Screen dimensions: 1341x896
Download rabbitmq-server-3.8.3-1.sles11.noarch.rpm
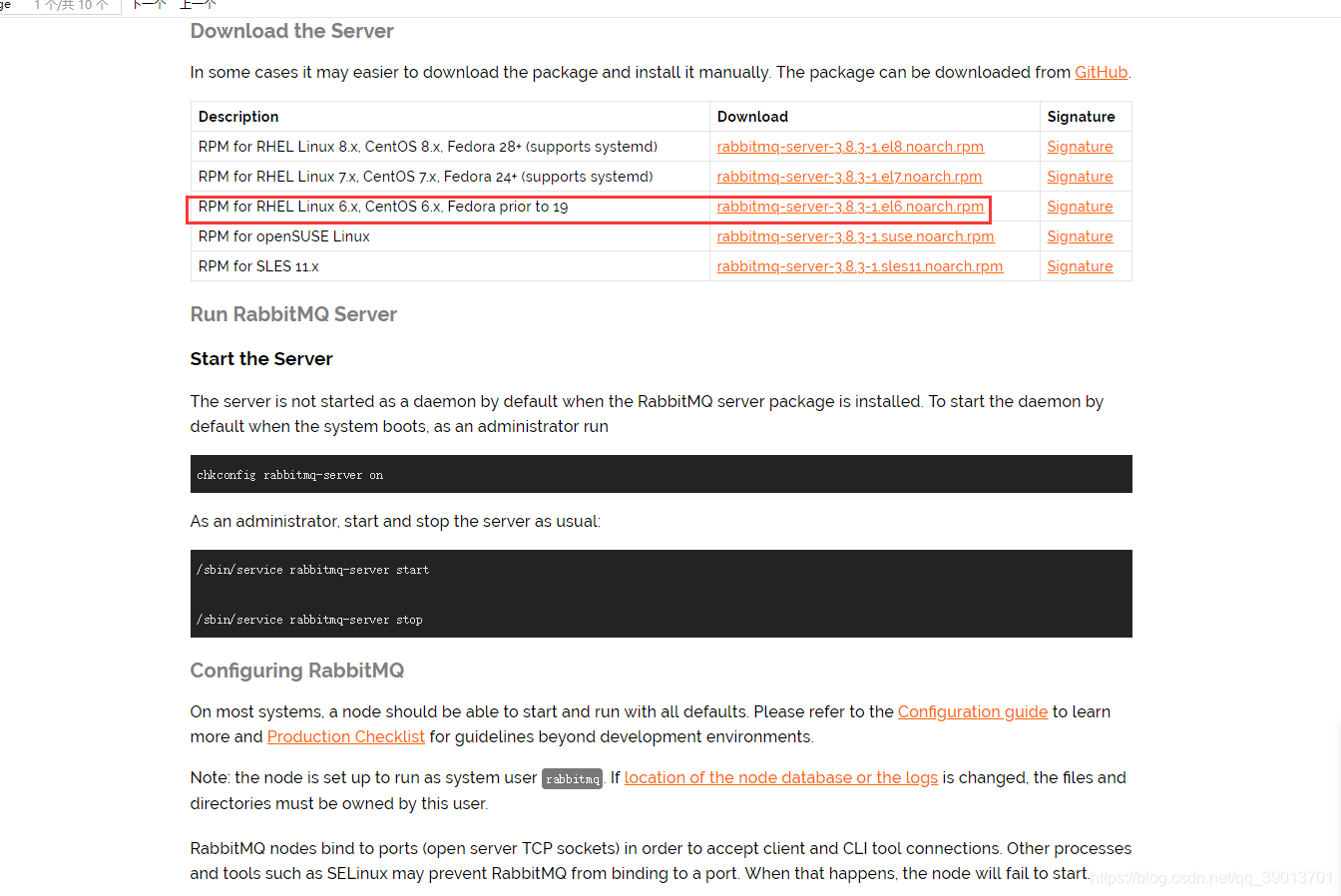click(x=859, y=266)
